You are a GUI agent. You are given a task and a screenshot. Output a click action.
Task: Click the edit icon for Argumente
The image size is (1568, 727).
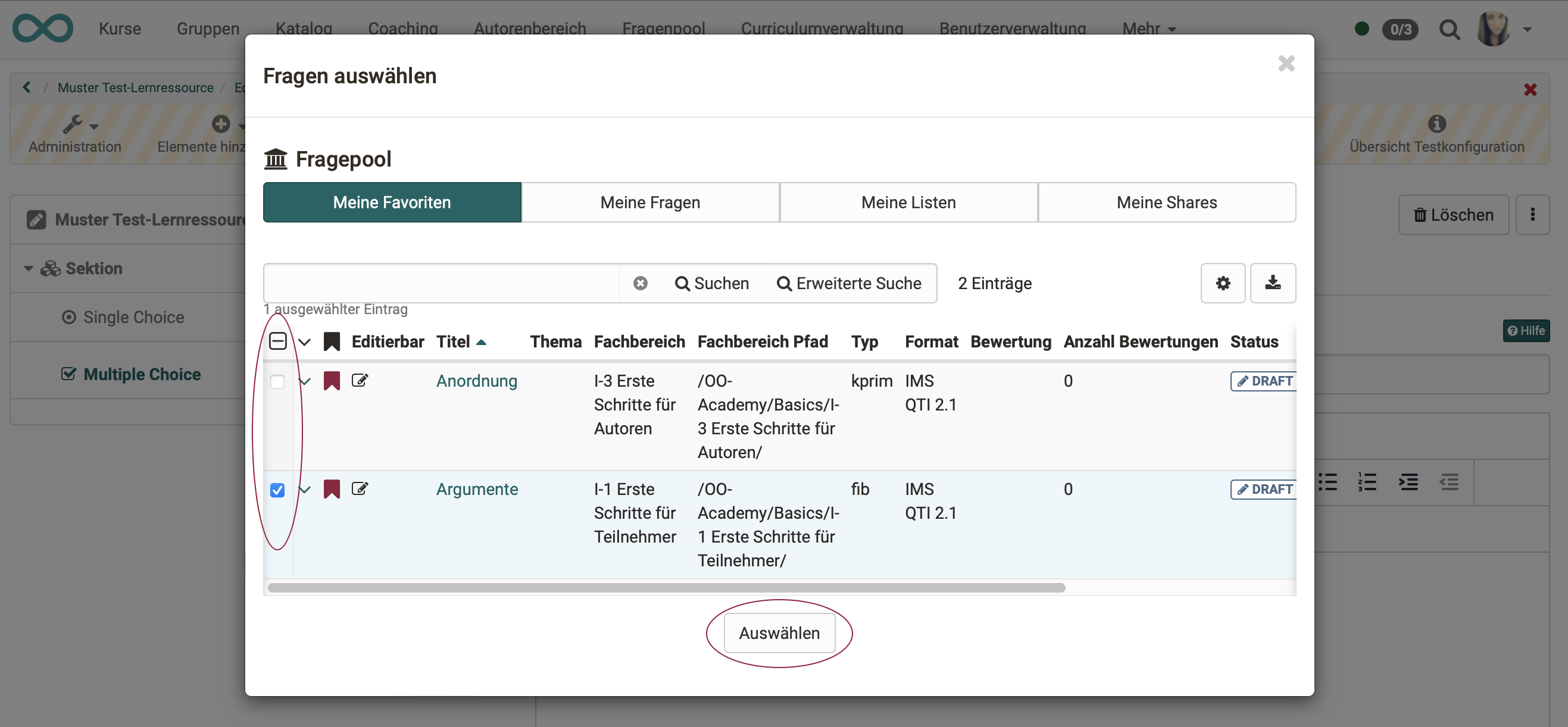coord(360,489)
